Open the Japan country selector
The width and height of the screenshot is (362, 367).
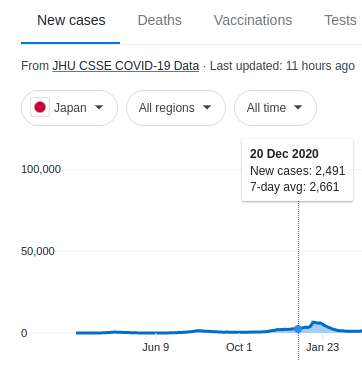(69, 108)
